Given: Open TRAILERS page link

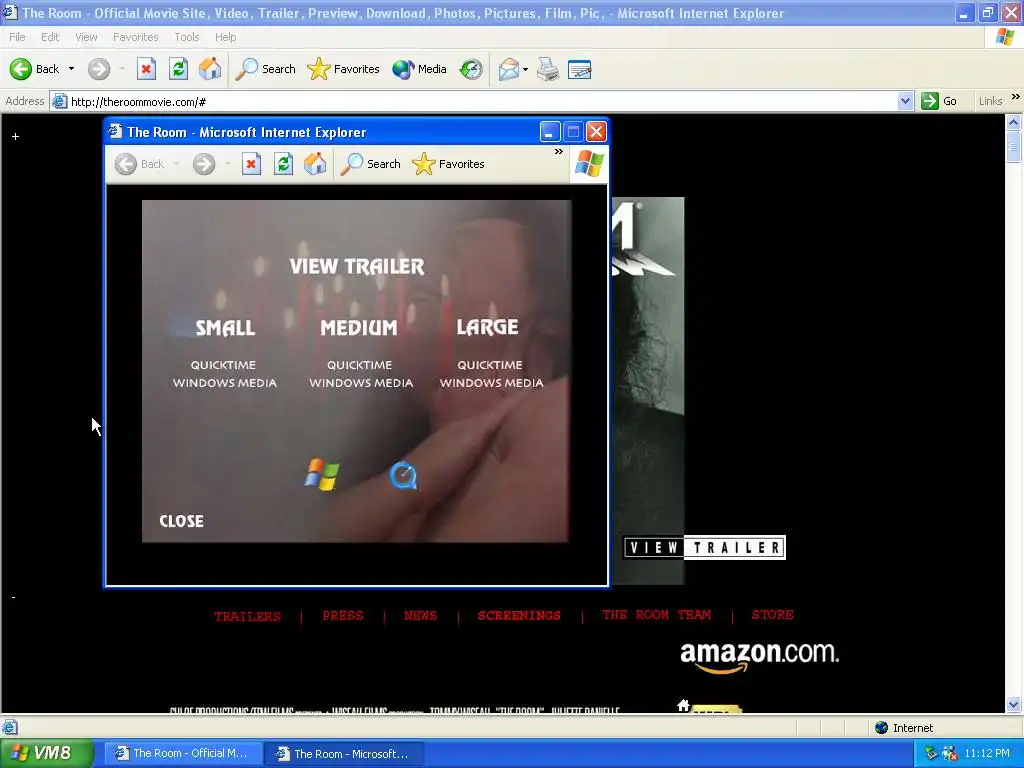Looking at the screenshot, I should (248, 616).
